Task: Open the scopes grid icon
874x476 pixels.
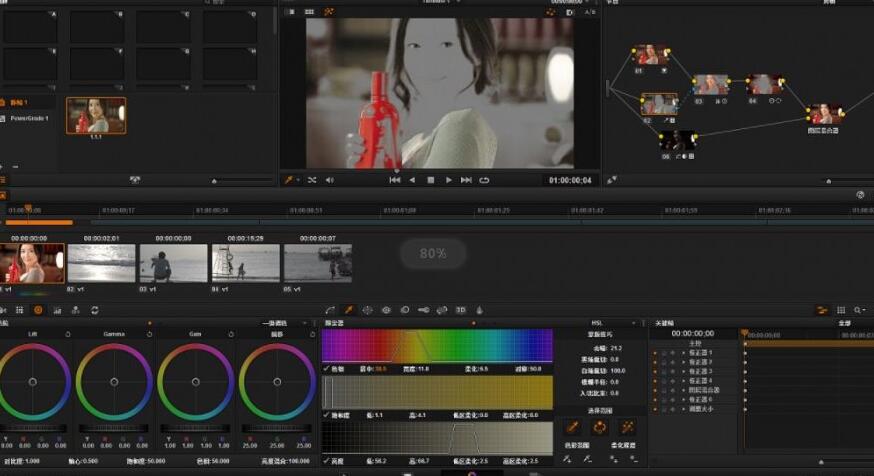Action: click(x=841, y=310)
